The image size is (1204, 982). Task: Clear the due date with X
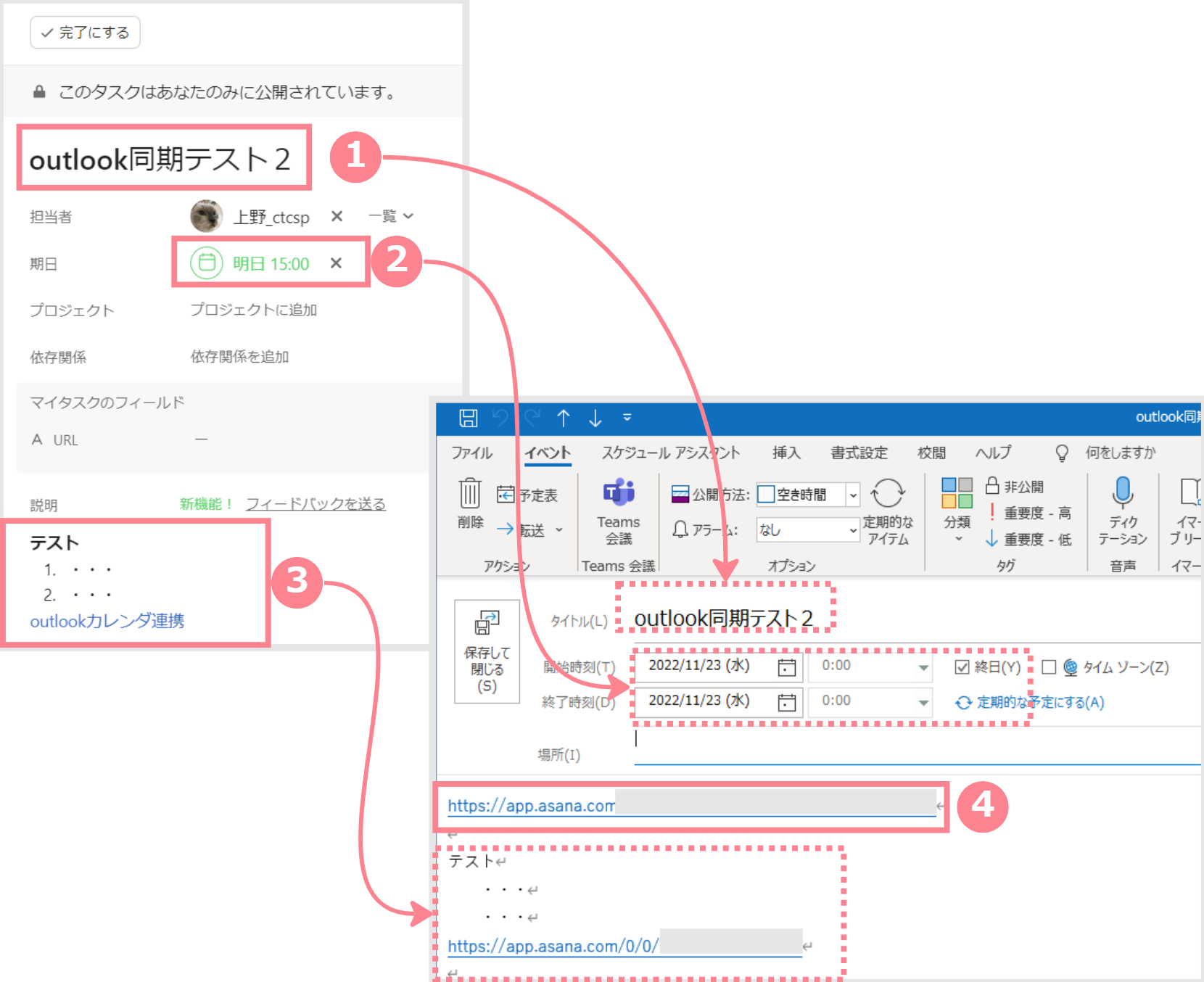(336, 263)
